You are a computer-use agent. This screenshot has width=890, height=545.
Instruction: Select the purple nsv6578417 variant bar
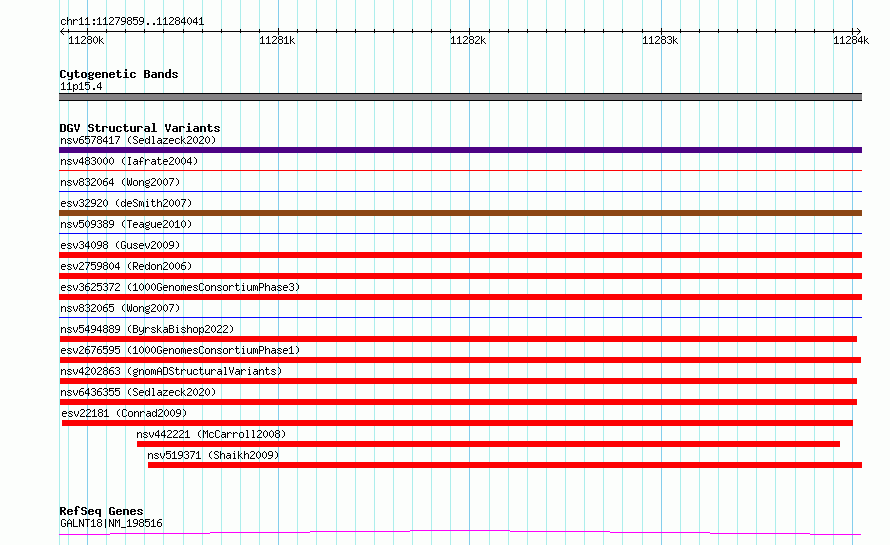coord(460,150)
